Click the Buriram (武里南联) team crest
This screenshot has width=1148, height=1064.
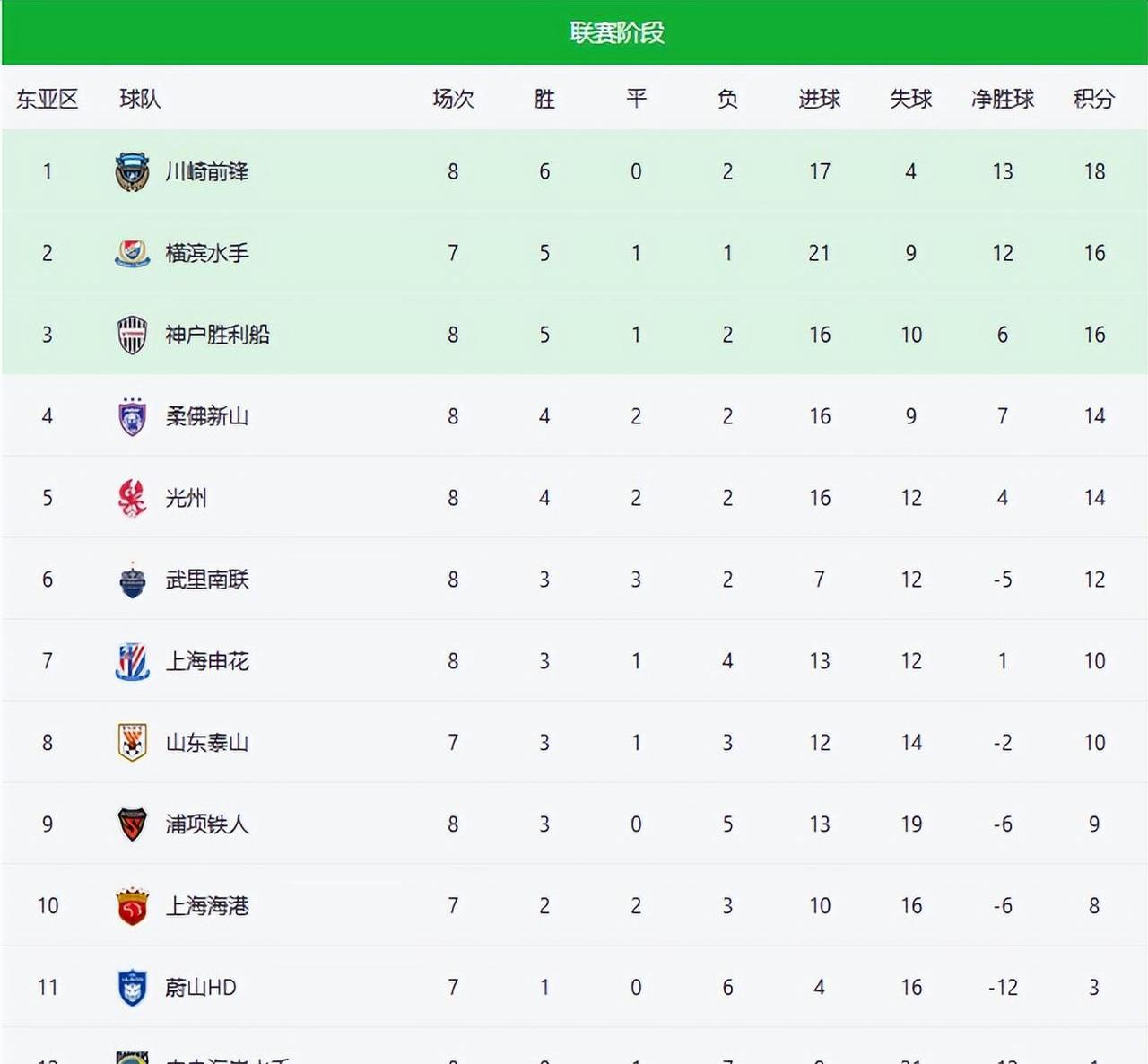click(x=132, y=580)
